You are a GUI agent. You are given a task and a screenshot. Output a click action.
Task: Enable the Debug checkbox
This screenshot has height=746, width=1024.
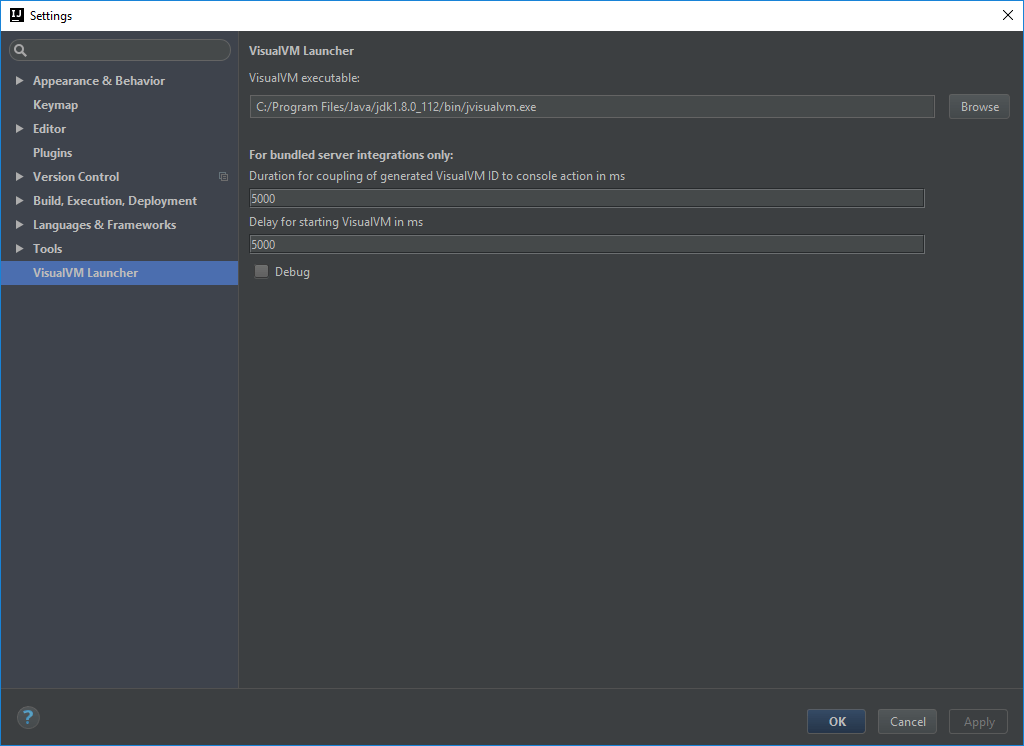(x=261, y=271)
